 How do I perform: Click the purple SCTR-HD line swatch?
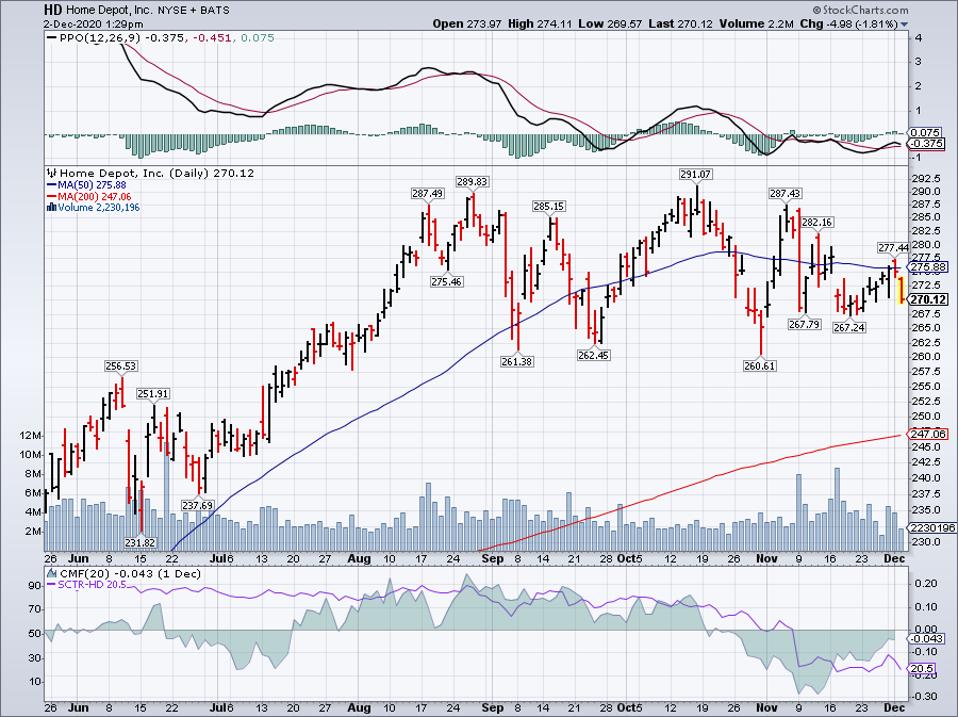click(52, 585)
